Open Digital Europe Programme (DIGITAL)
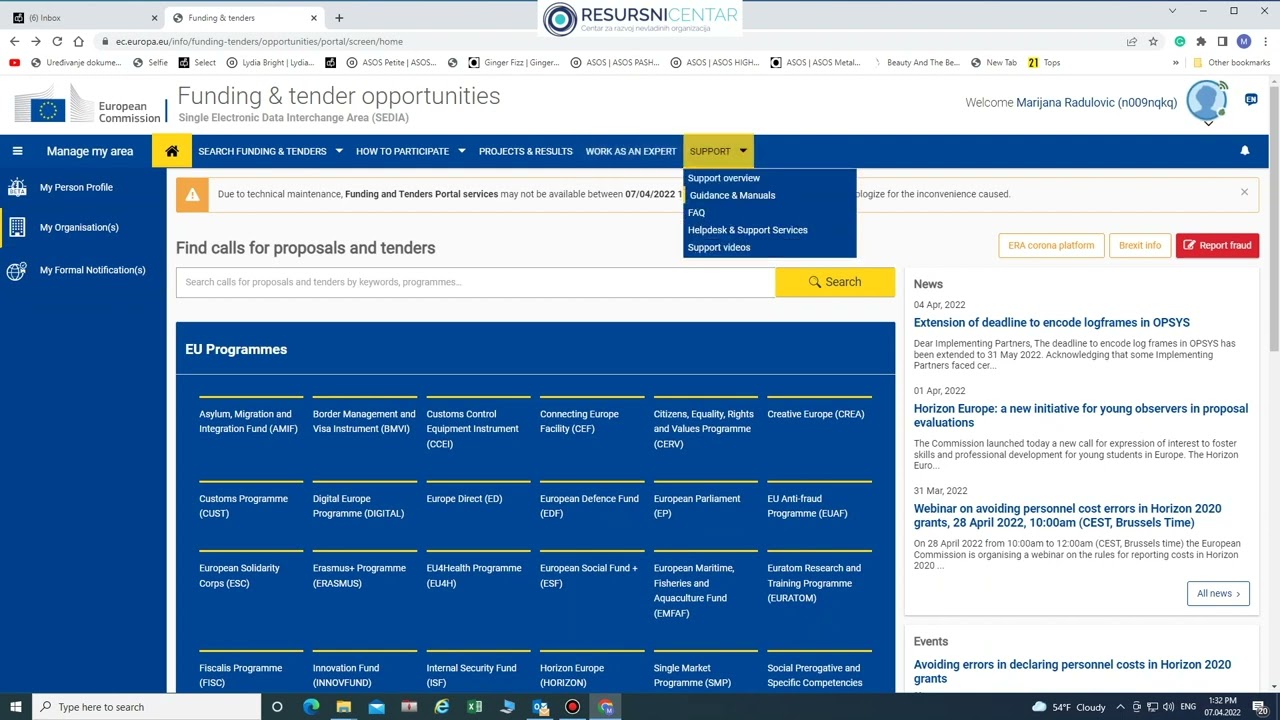Image resolution: width=1280 pixels, height=720 pixels. pos(358,506)
